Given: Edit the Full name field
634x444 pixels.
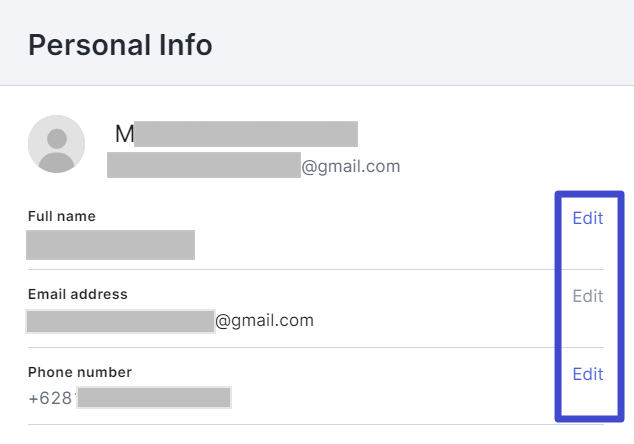Looking at the screenshot, I should tap(587, 218).
